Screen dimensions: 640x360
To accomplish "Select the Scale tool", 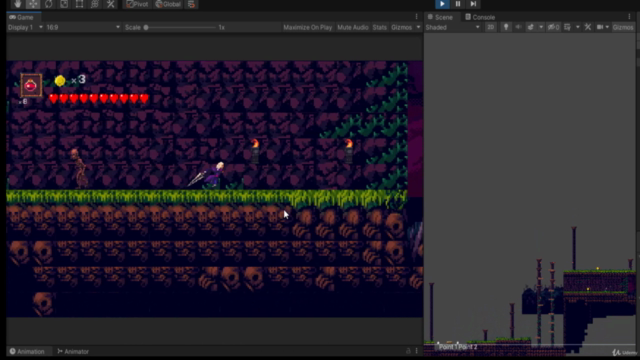I will point(64,4).
